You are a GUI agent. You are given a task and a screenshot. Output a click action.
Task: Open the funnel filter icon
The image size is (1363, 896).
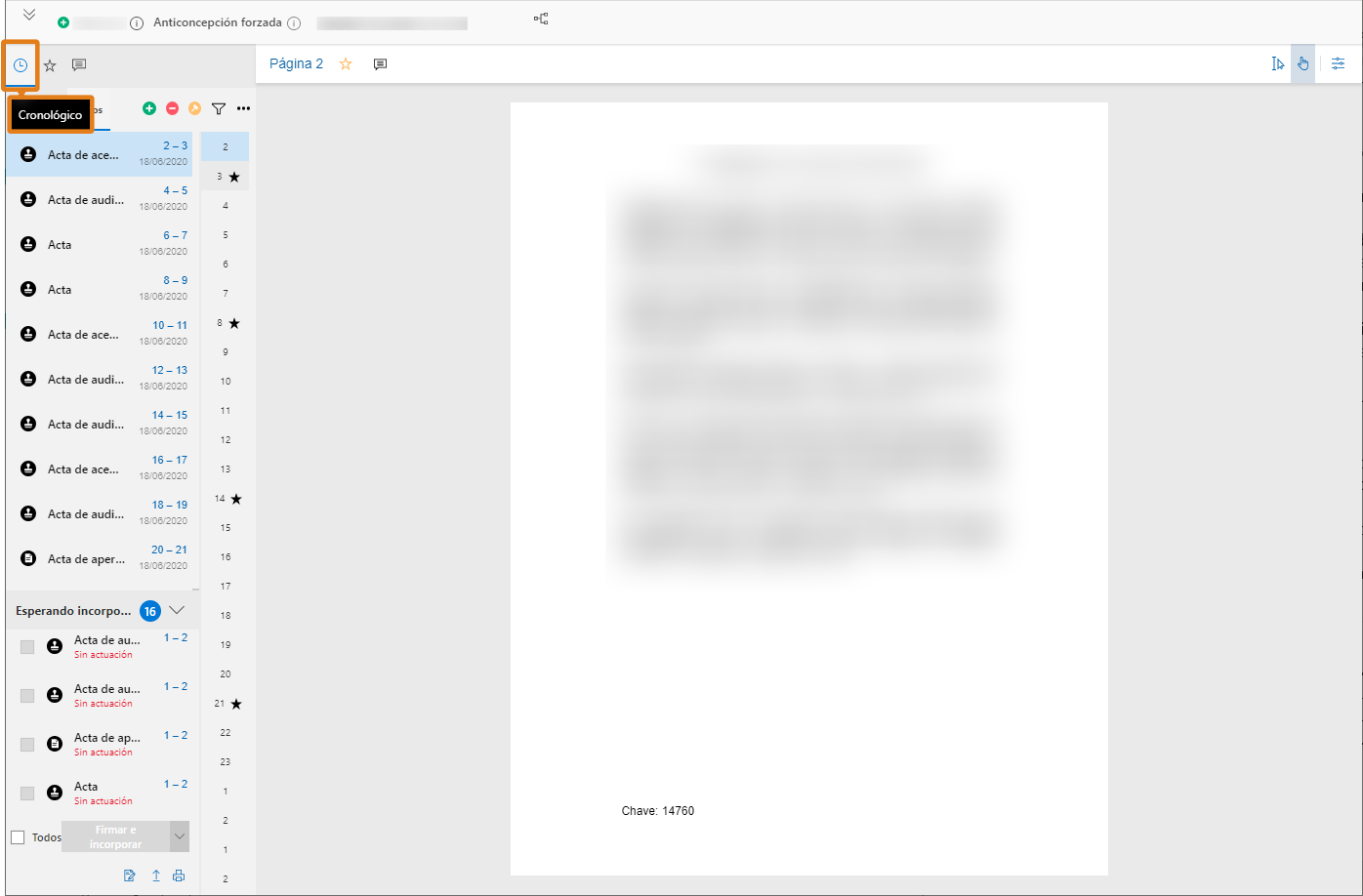click(219, 108)
